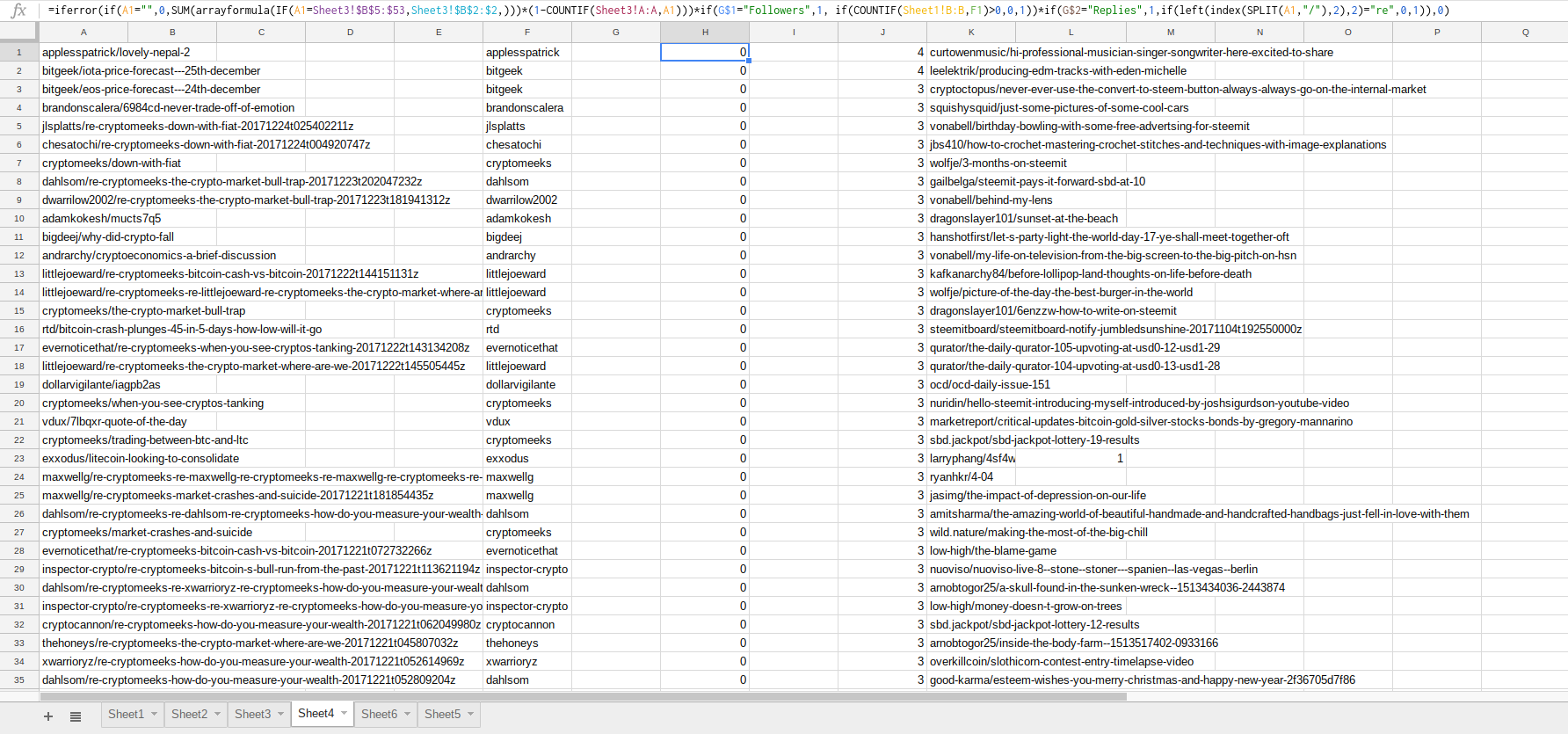This screenshot has width=1568, height=734.
Task: Select row 1 header
Action: [18, 52]
